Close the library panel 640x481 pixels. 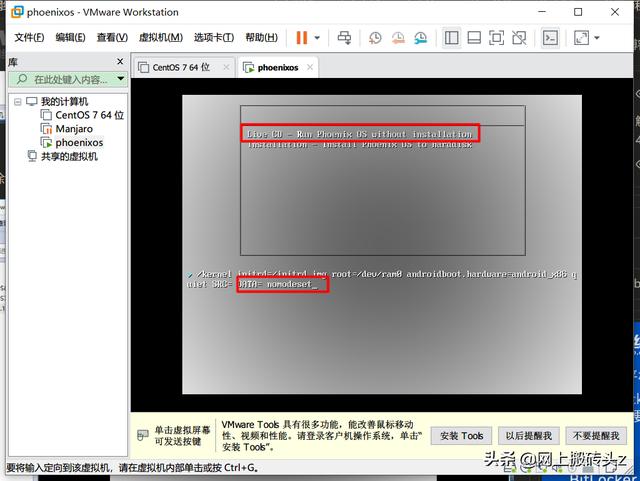(120, 61)
